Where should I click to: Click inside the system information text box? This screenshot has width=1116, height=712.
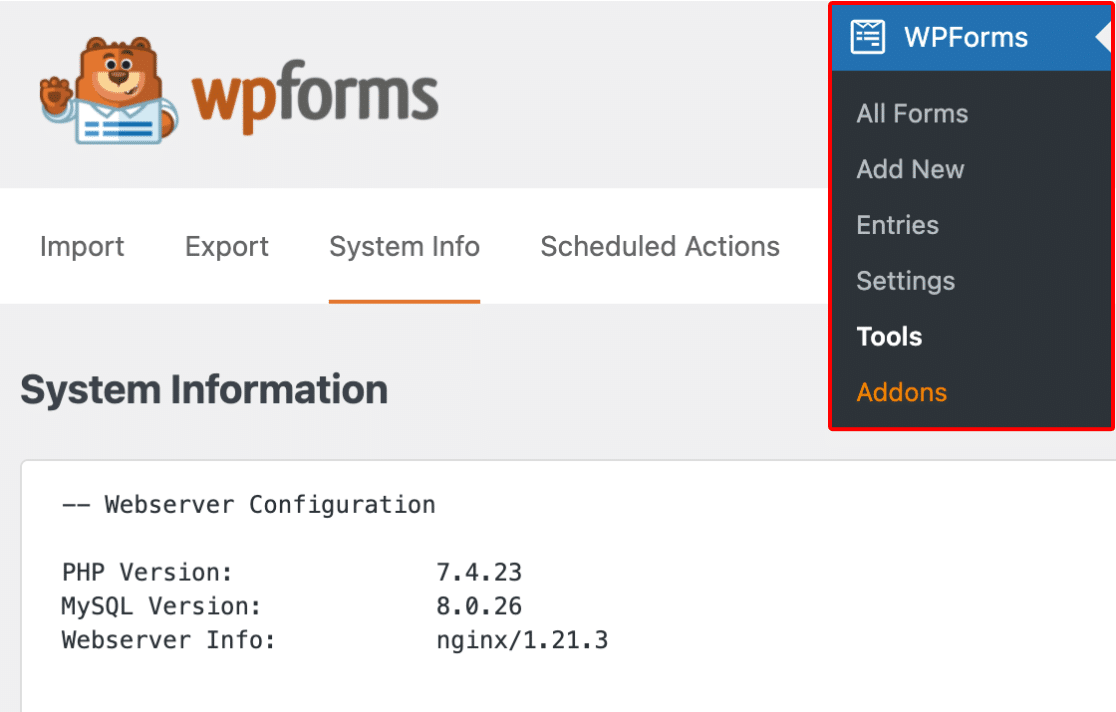click(568, 586)
